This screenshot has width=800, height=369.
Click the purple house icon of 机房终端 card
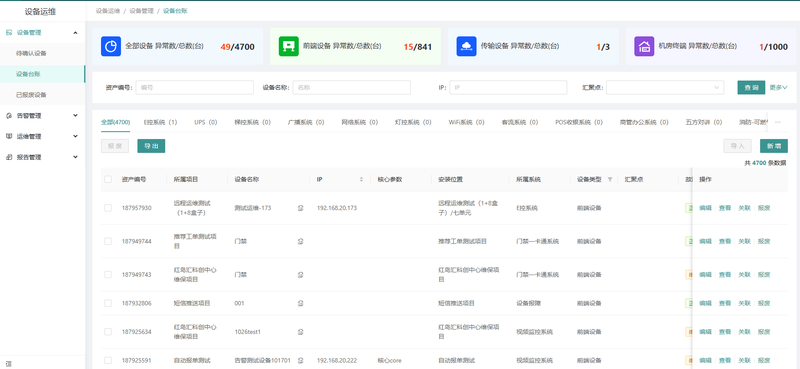644,46
